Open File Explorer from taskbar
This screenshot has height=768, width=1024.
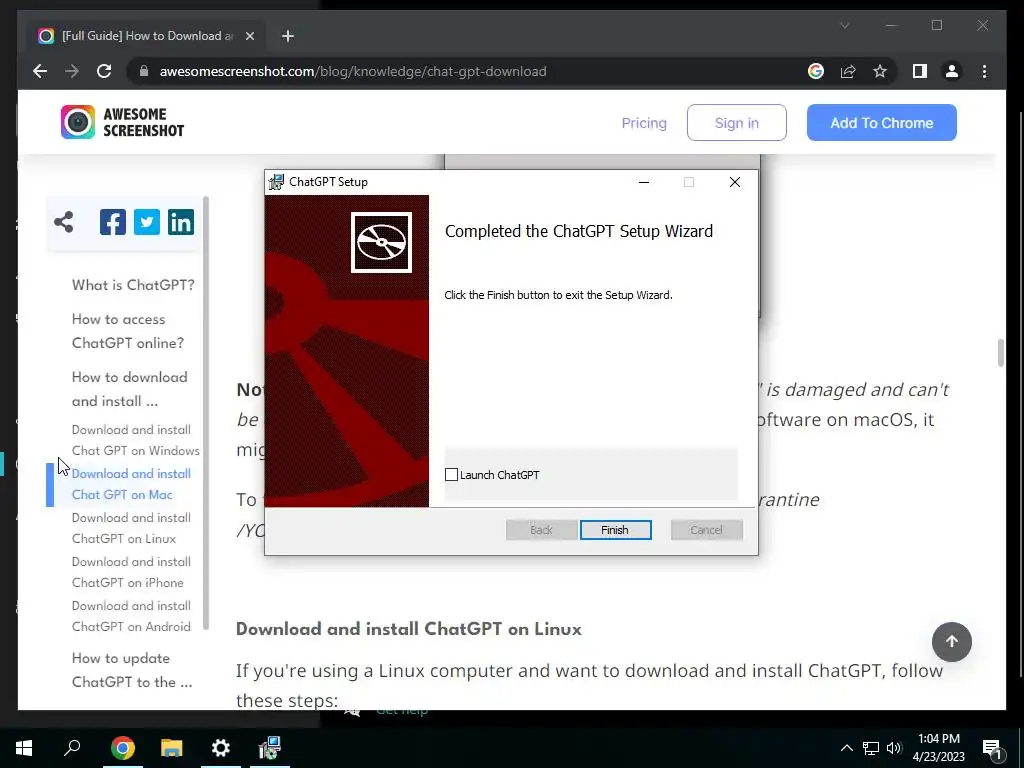[x=172, y=748]
